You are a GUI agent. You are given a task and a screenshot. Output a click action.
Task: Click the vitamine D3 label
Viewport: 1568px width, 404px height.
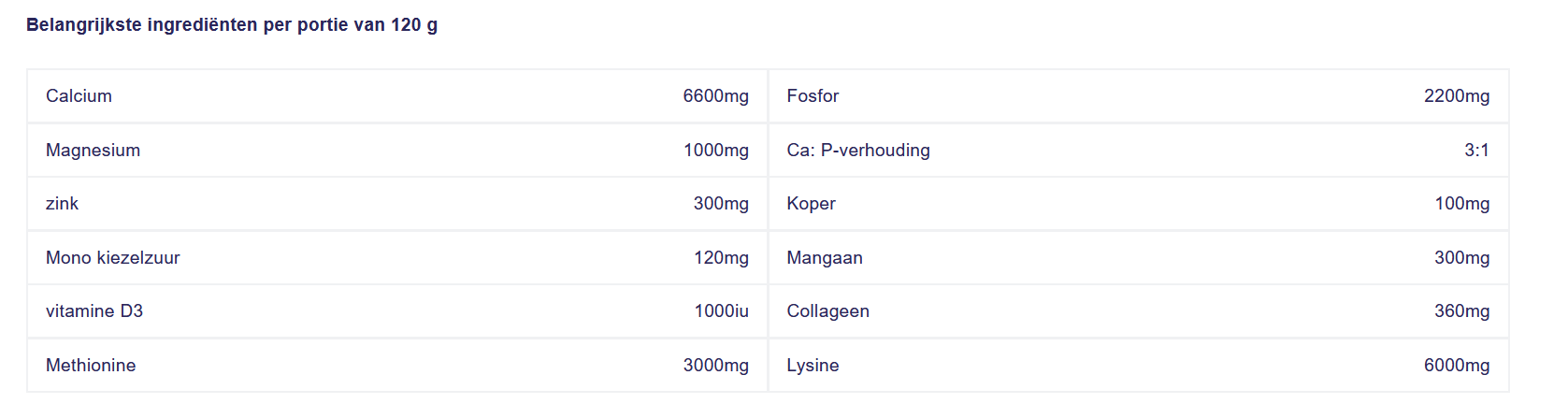94,311
